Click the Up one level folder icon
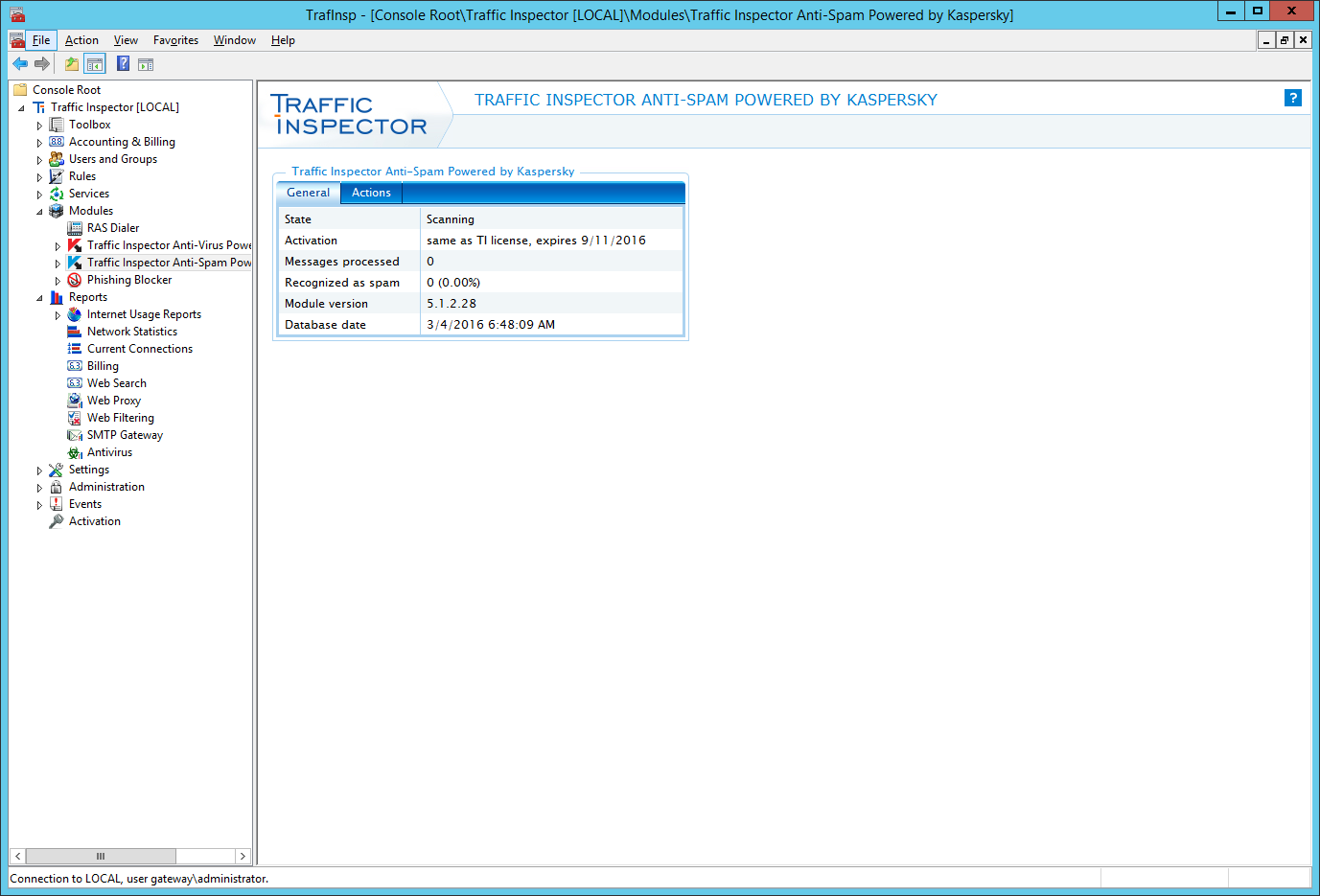This screenshot has width=1320, height=896. [72, 64]
